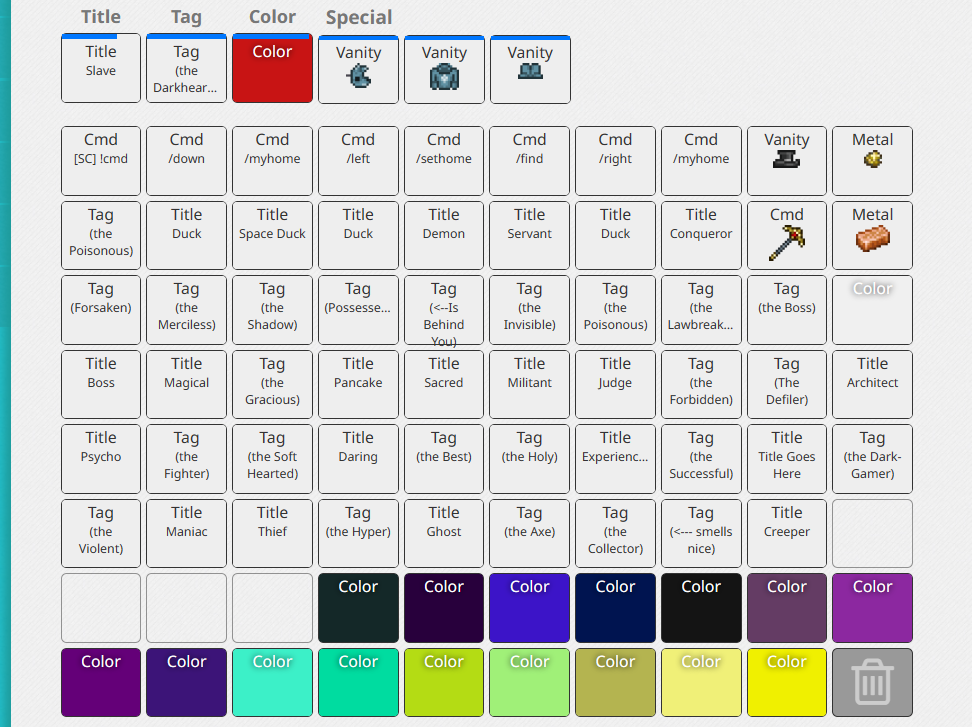Click the equipped Vanity helmet slot
Viewport: 972px width, 727px height.
pyautogui.click(x=358, y=69)
